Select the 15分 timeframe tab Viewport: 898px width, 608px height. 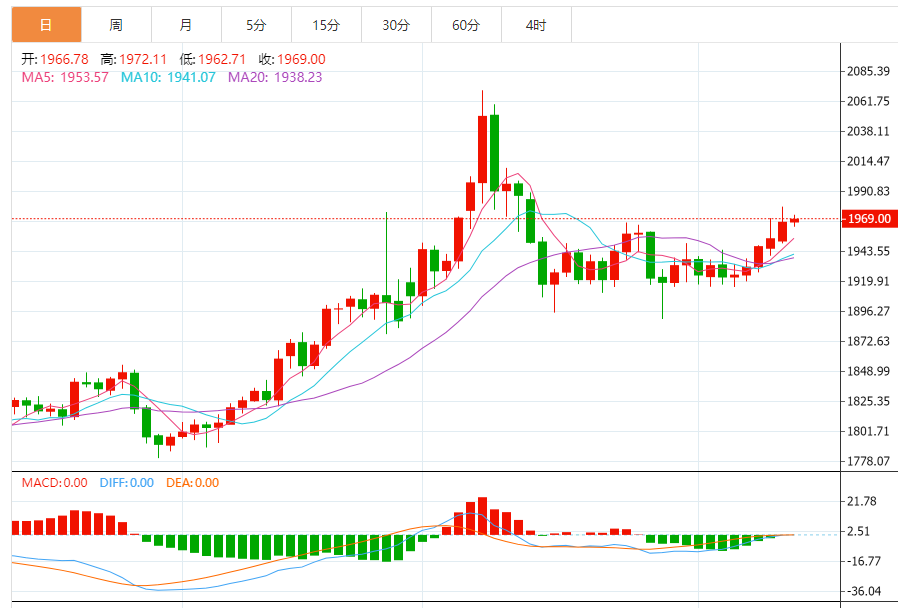(326, 25)
